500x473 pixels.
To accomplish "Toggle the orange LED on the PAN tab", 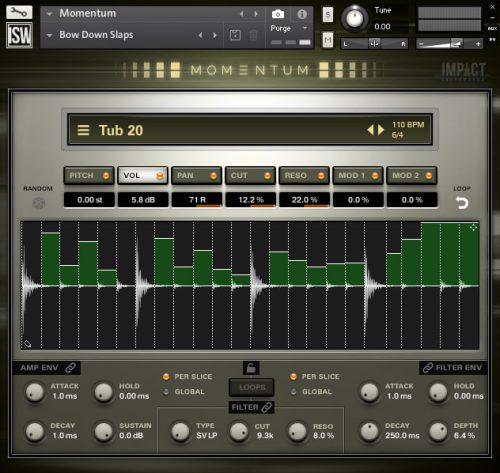I will pyautogui.click(x=214, y=176).
